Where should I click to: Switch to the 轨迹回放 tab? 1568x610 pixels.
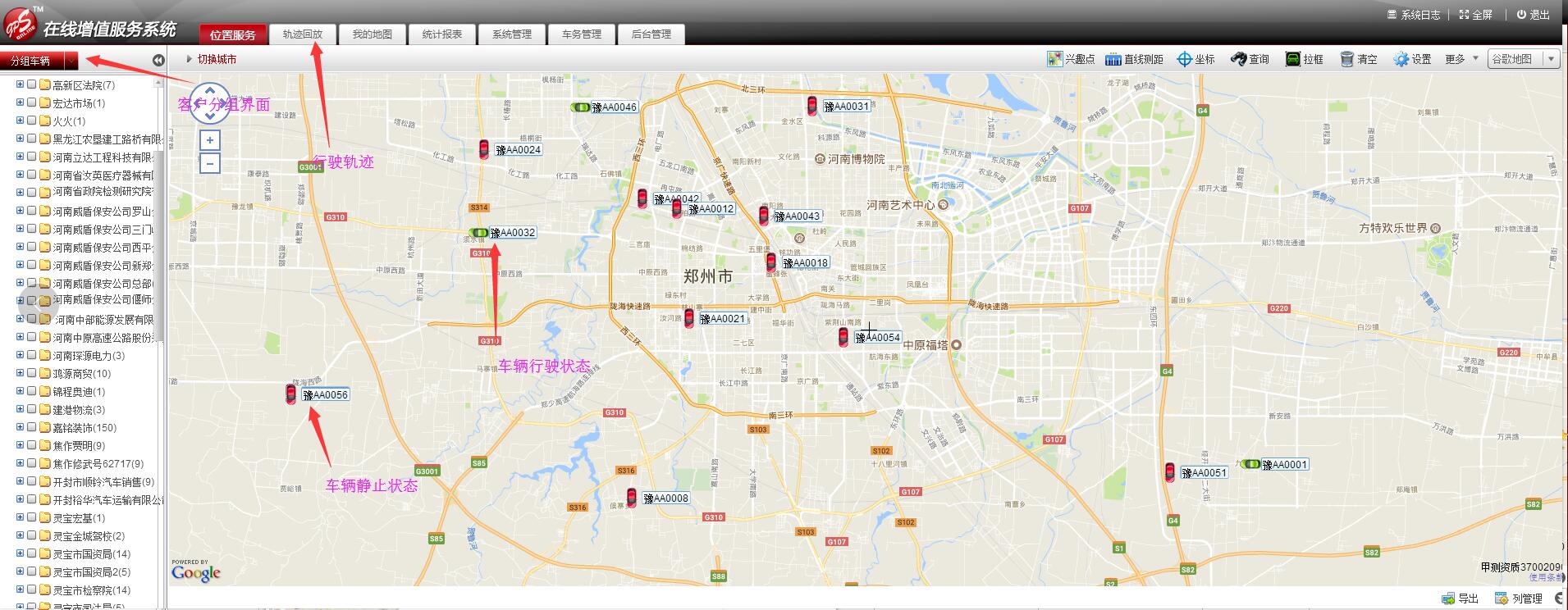pyautogui.click(x=303, y=34)
